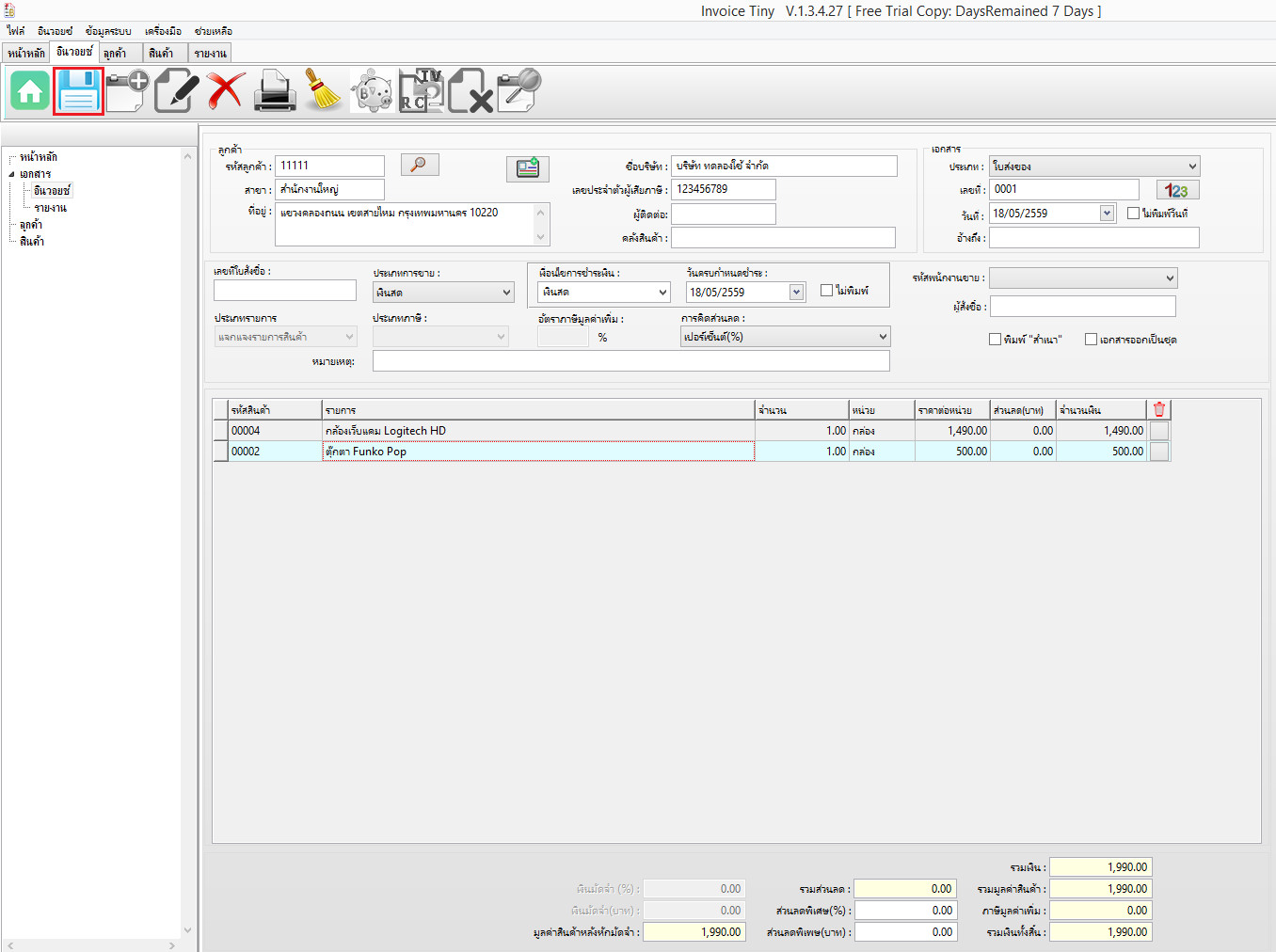1276x952 pixels.
Task: Click the piggy bank icon in toolbar
Action: [373, 91]
